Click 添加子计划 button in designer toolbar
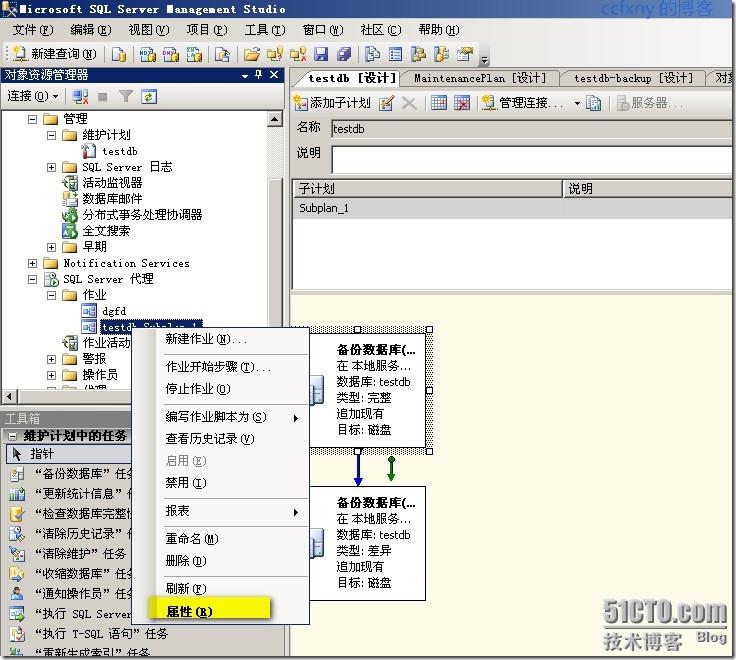This screenshot has height=660, width=736. click(x=332, y=103)
